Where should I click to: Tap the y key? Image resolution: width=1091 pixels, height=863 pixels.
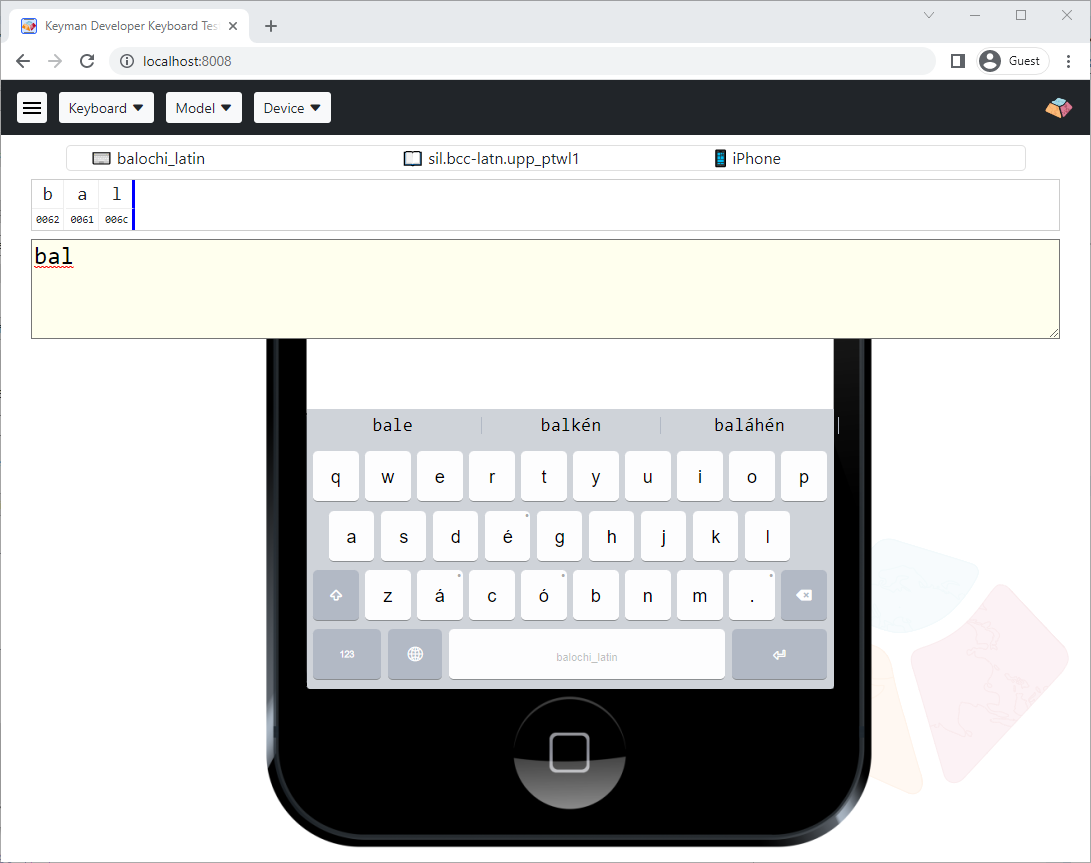click(596, 477)
